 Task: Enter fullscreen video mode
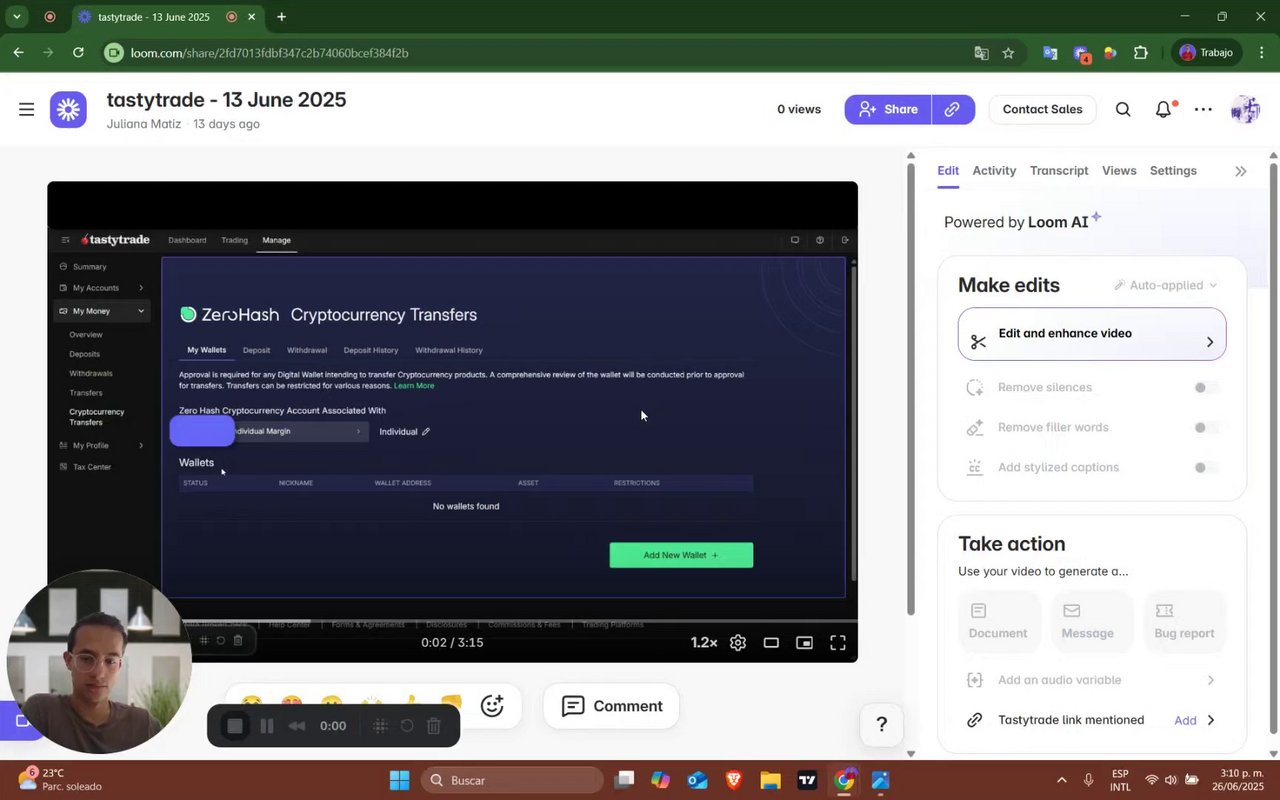point(838,643)
